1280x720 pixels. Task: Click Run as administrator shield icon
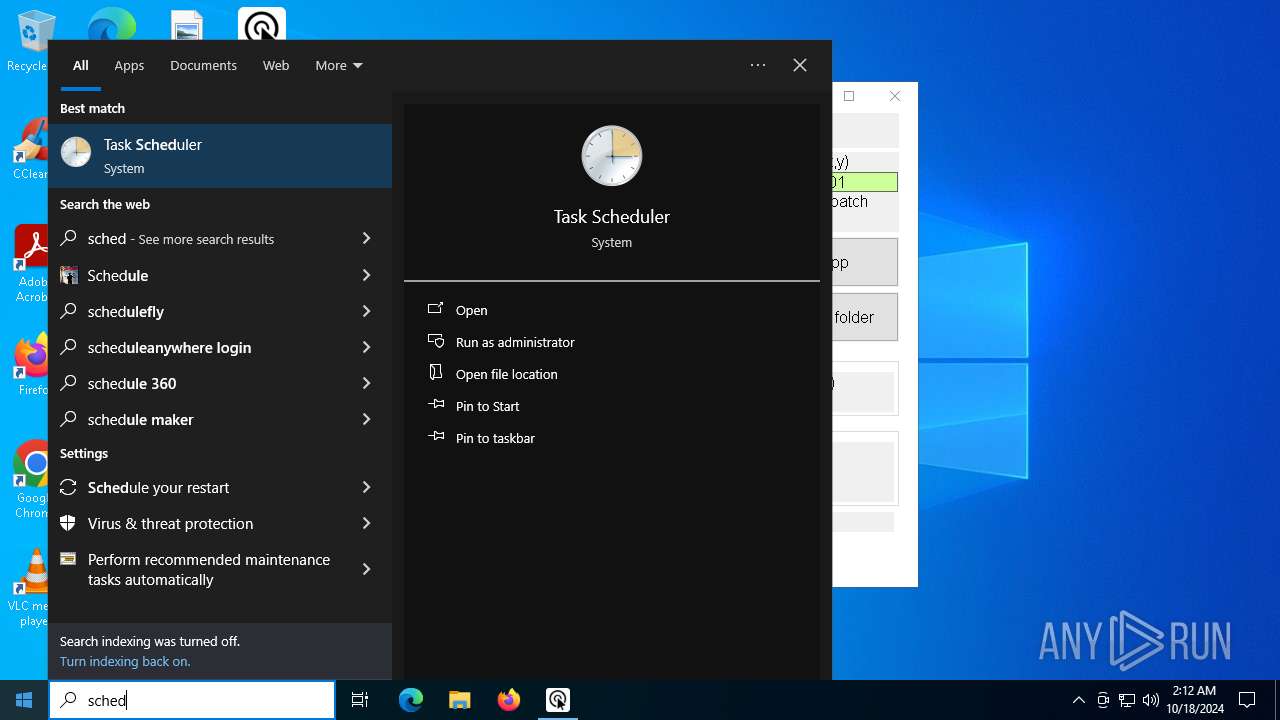coord(436,341)
